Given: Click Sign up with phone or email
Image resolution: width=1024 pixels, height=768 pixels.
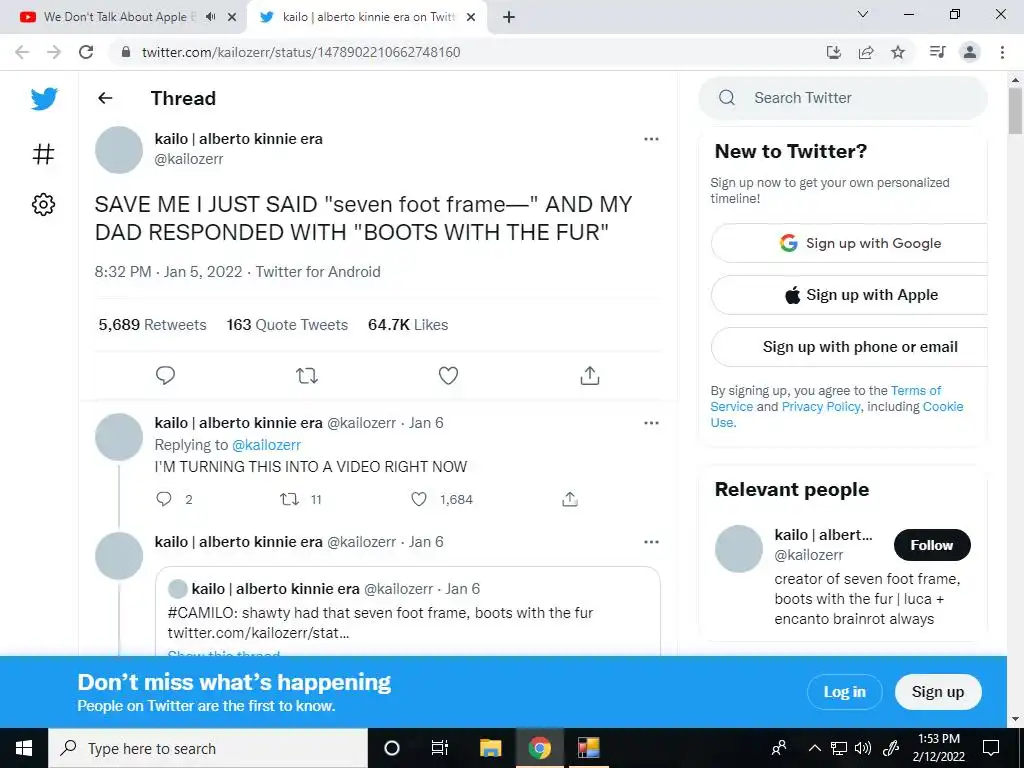Looking at the screenshot, I should point(849,347).
